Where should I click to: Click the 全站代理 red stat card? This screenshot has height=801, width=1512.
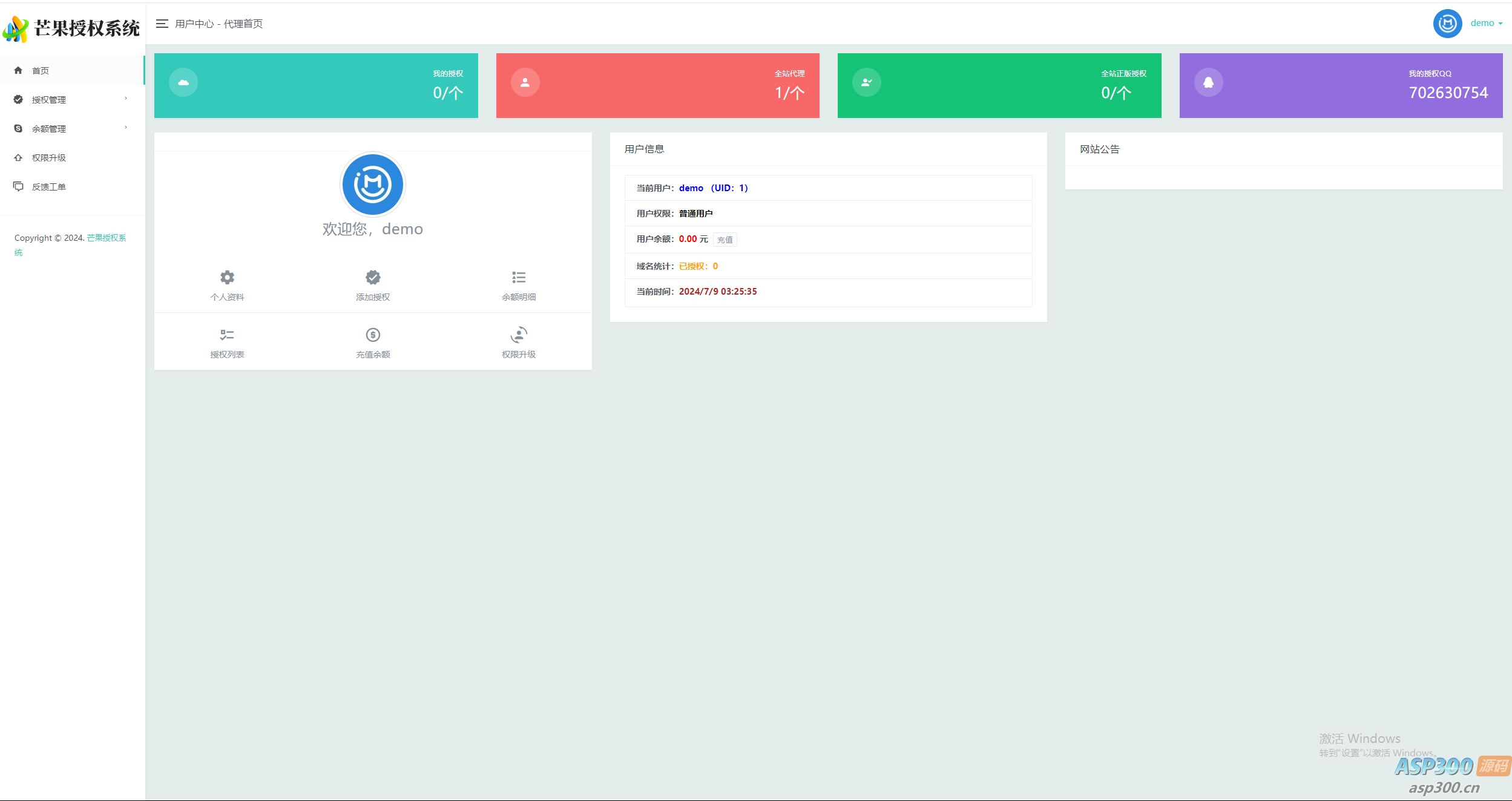point(657,85)
